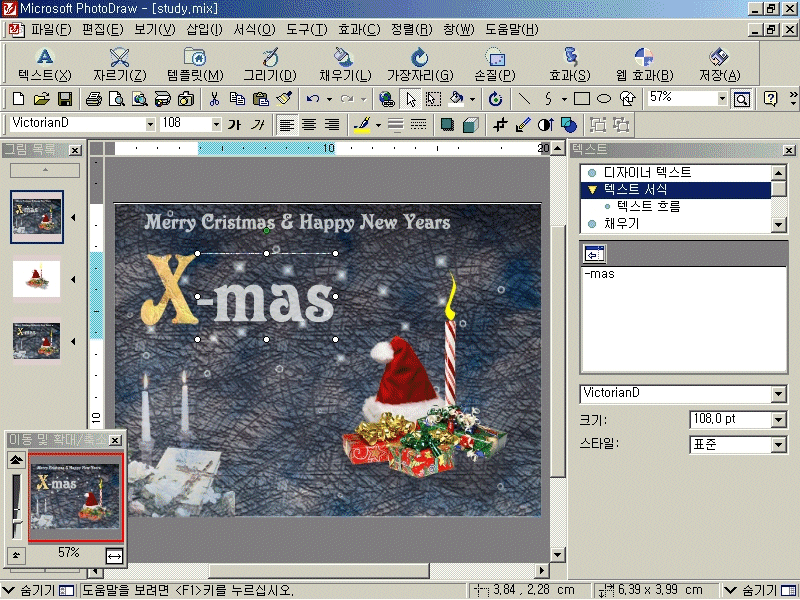Click fit-to-width button in pan zoom panel
The width and height of the screenshot is (800, 600).
(x=114, y=556)
